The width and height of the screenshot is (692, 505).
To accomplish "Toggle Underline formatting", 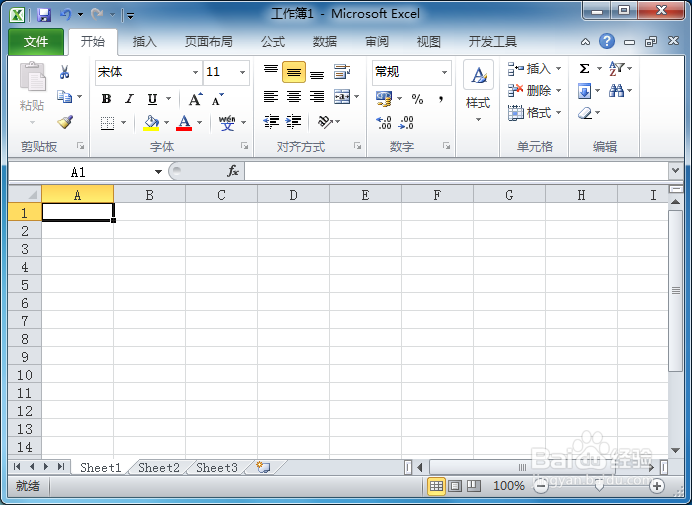I will [x=152, y=99].
